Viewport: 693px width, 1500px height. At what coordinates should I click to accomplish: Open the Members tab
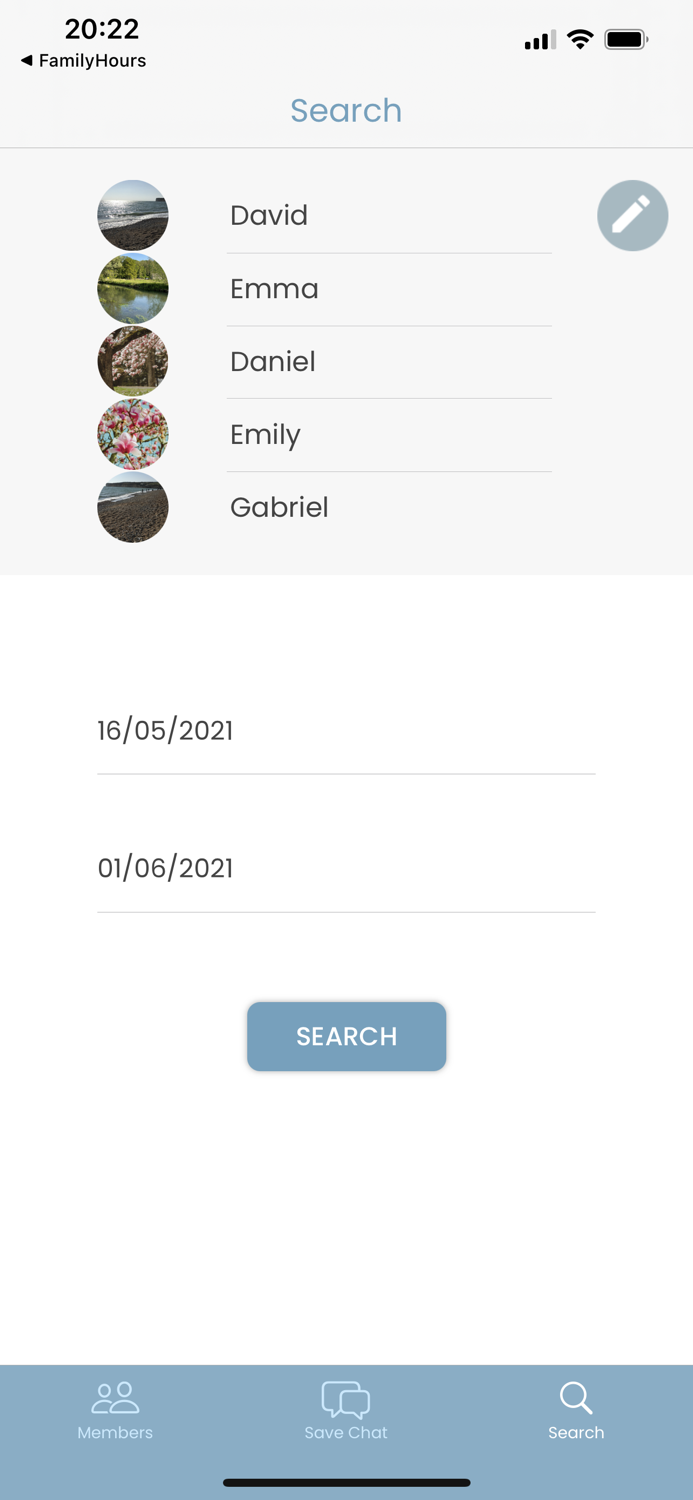click(115, 1410)
